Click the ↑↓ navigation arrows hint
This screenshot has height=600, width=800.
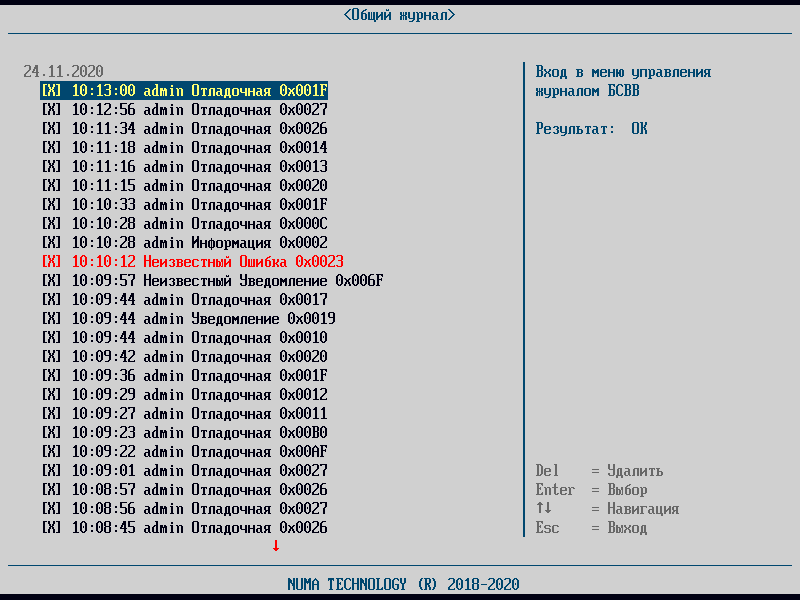(544, 509)
